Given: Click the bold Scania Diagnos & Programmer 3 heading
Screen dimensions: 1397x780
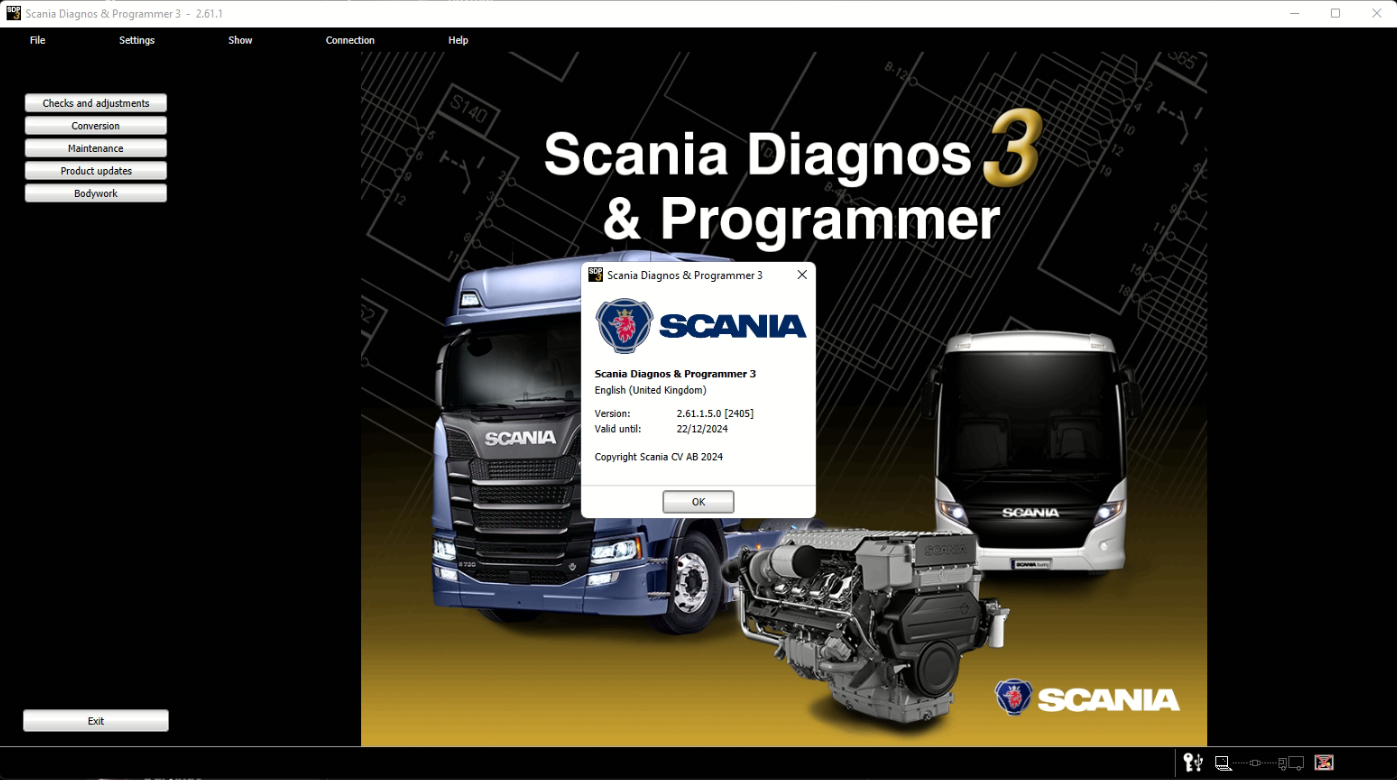Looking at the screenshot, I should [675, 374].
